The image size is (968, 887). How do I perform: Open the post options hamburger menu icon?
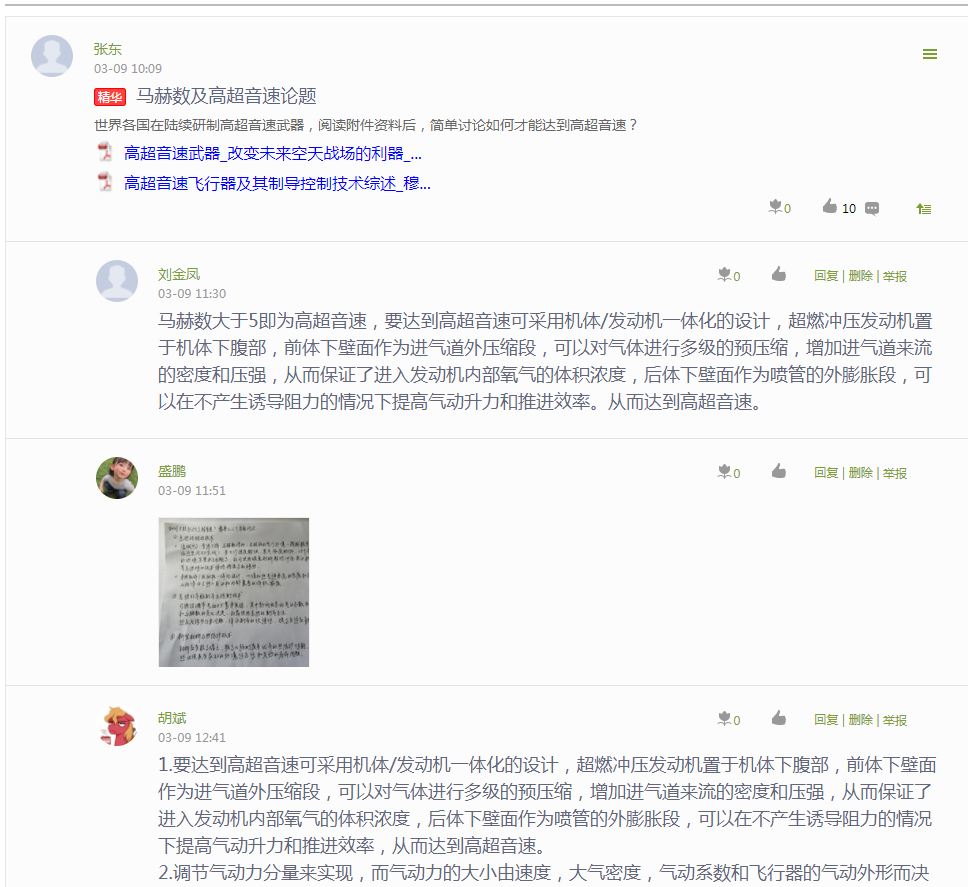[x=929, y=54]
